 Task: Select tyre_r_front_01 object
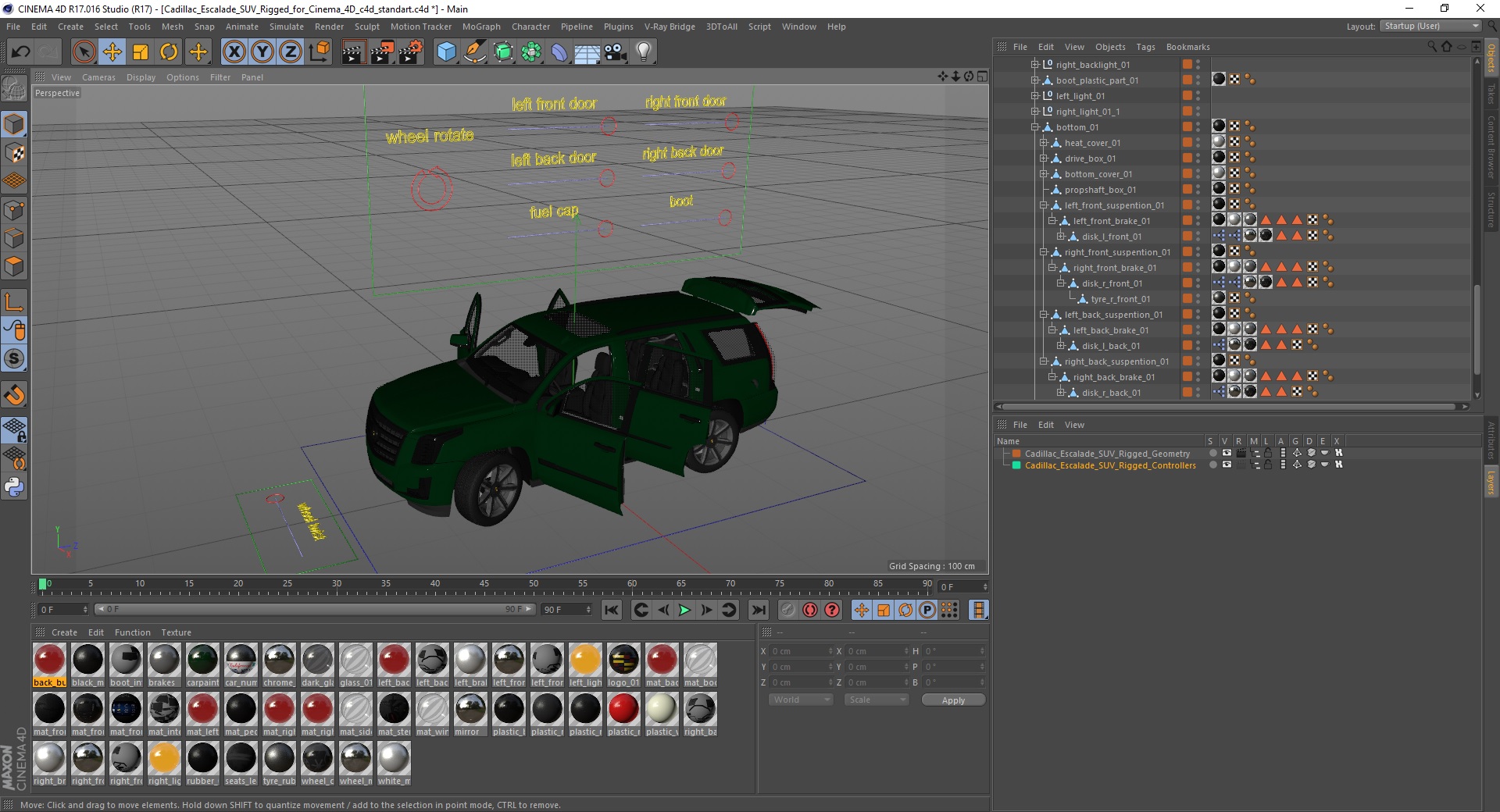1120,299
